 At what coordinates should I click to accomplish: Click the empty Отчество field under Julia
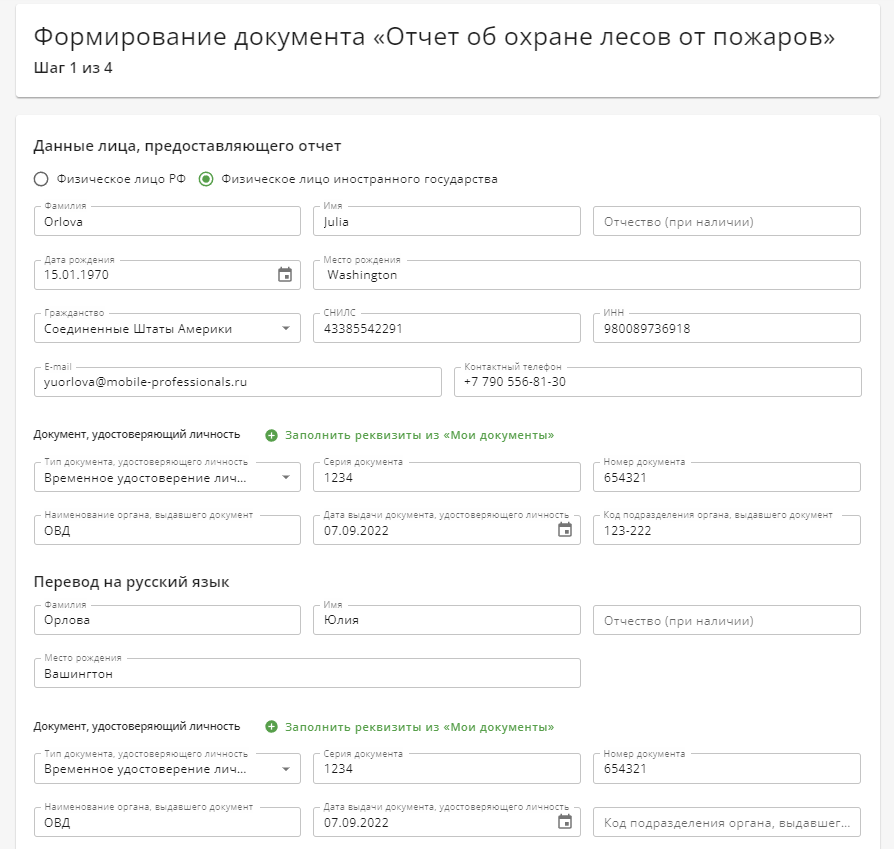click(726, 221)
